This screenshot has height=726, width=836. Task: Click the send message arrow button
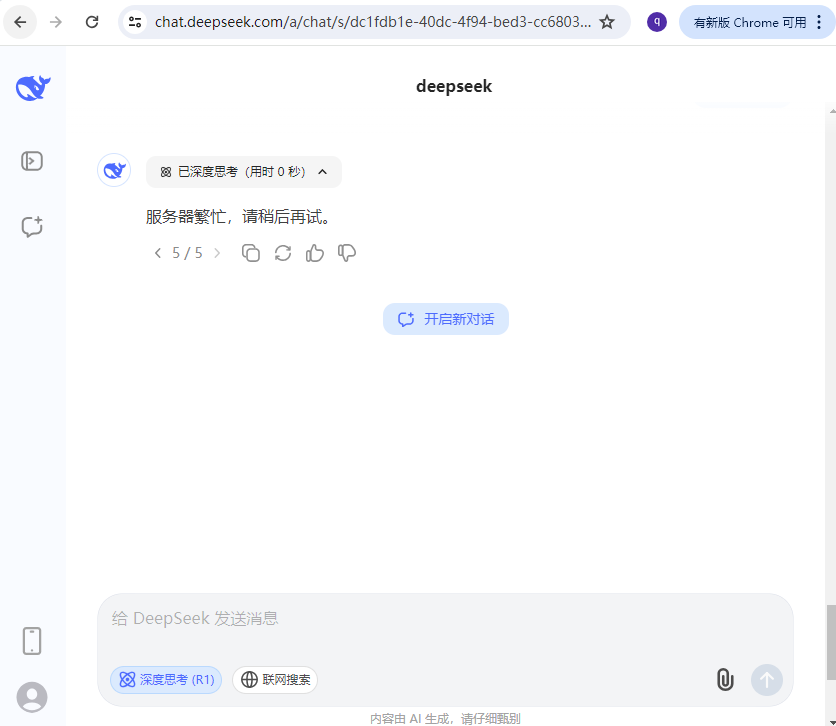(767, 680)
